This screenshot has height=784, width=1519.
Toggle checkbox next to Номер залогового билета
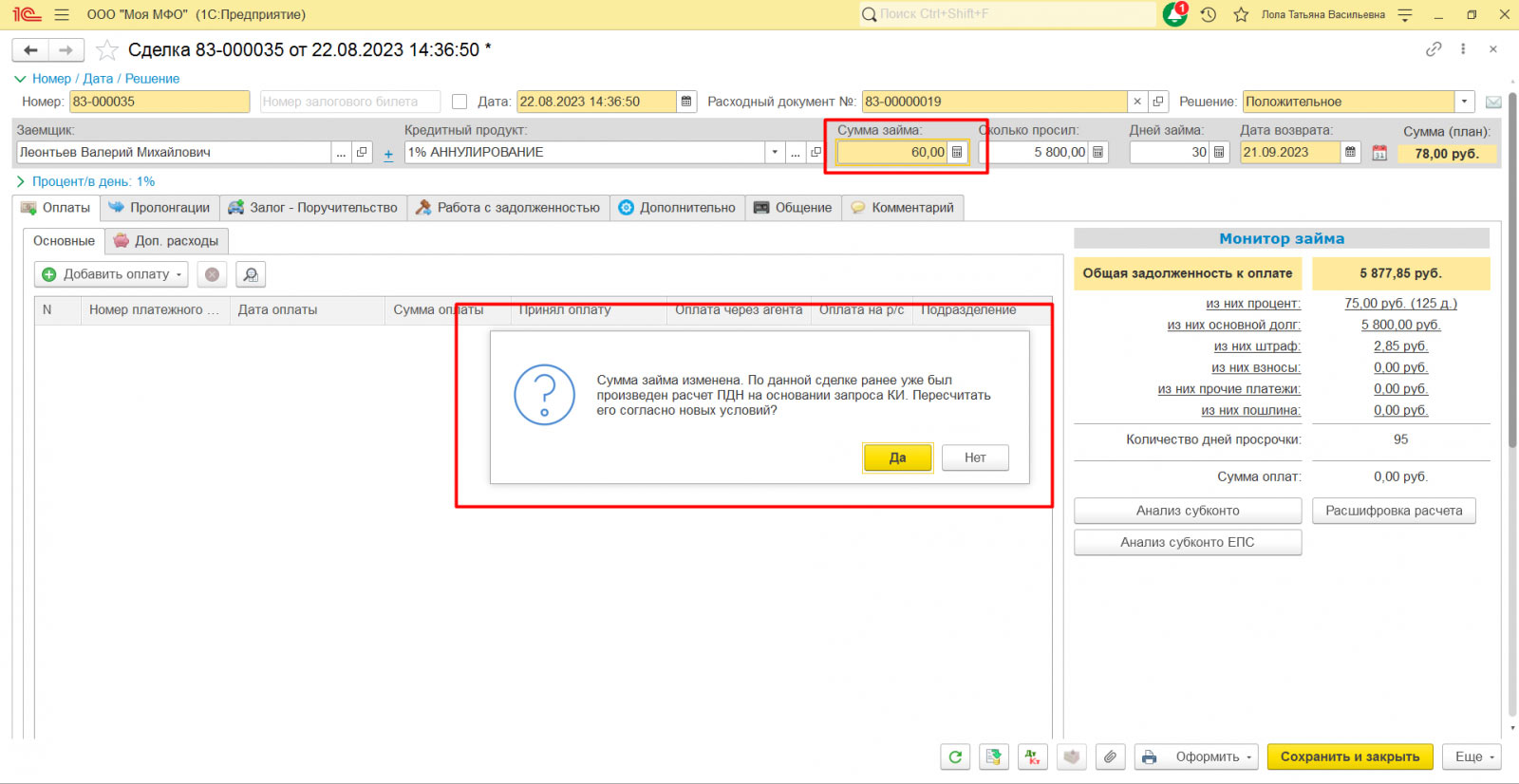tap(459, 102)
